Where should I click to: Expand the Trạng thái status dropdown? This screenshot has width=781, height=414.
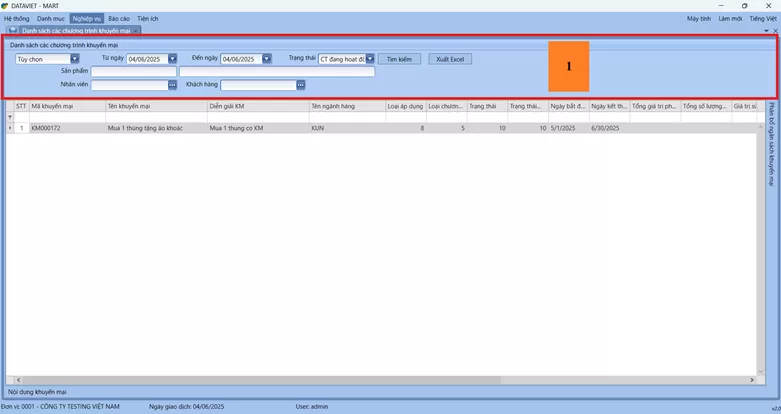pyautogui.click(x=370, y=59)
